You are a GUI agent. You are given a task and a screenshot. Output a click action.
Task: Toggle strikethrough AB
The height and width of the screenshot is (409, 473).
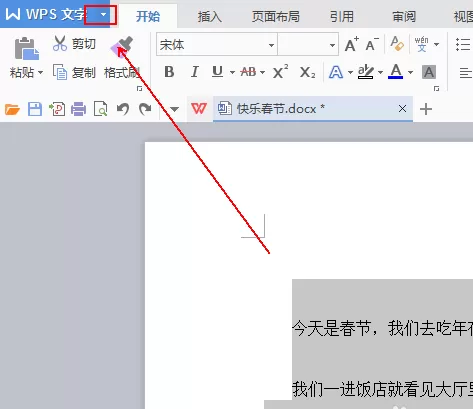[248, 72]
